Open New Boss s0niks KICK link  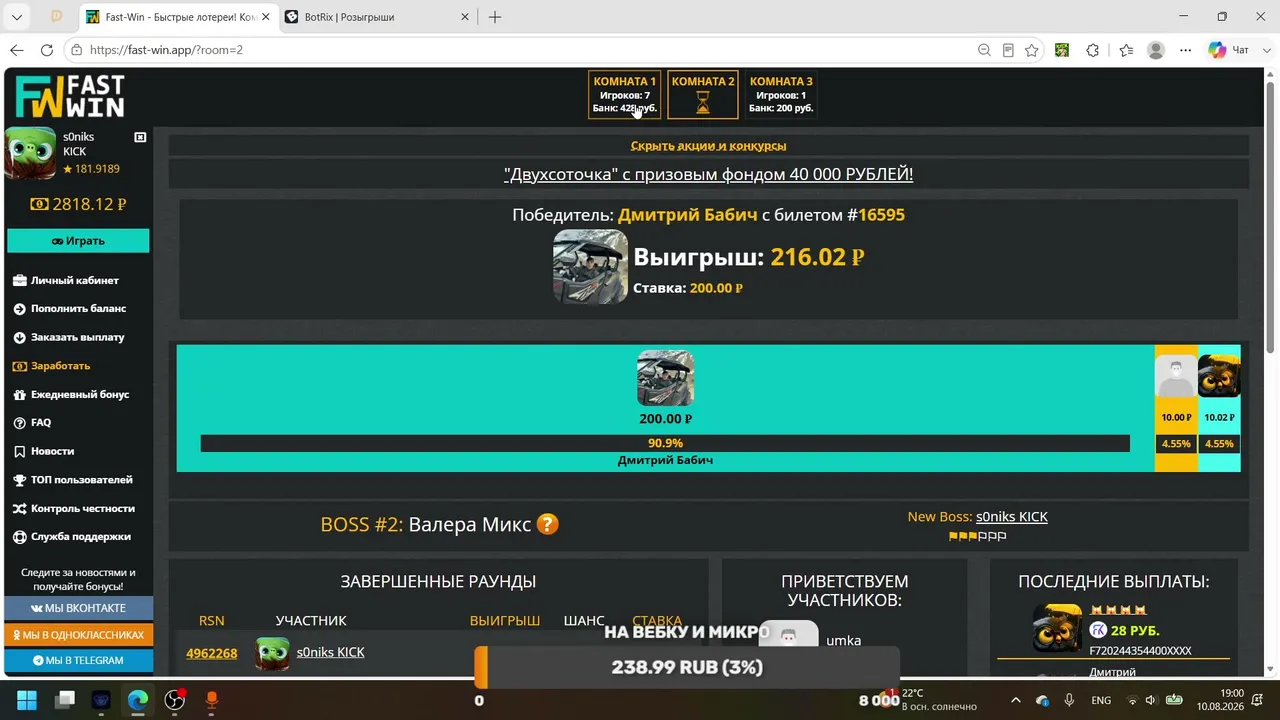1012,517
